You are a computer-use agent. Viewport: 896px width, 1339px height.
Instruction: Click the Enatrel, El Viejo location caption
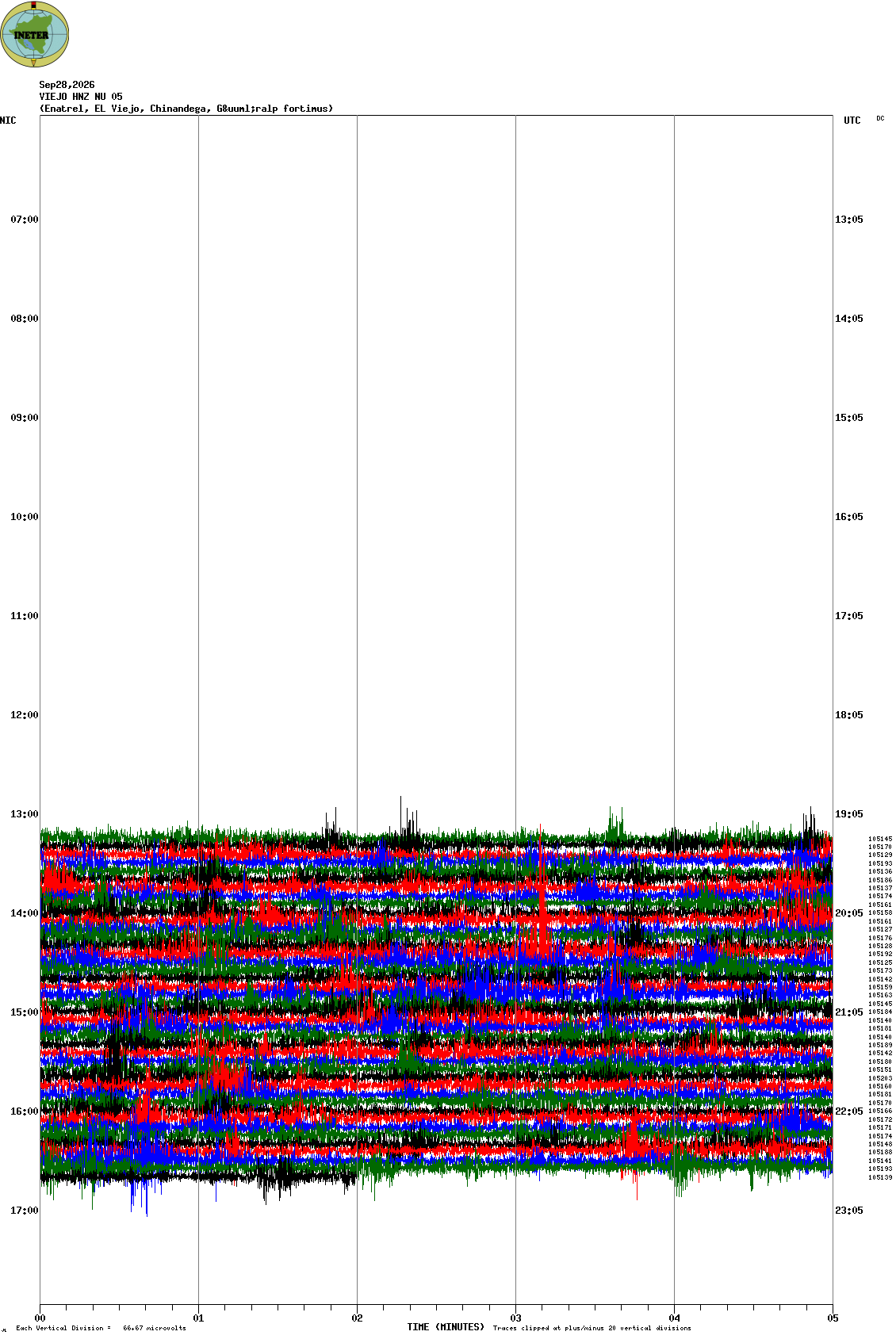tap(186, 109)
